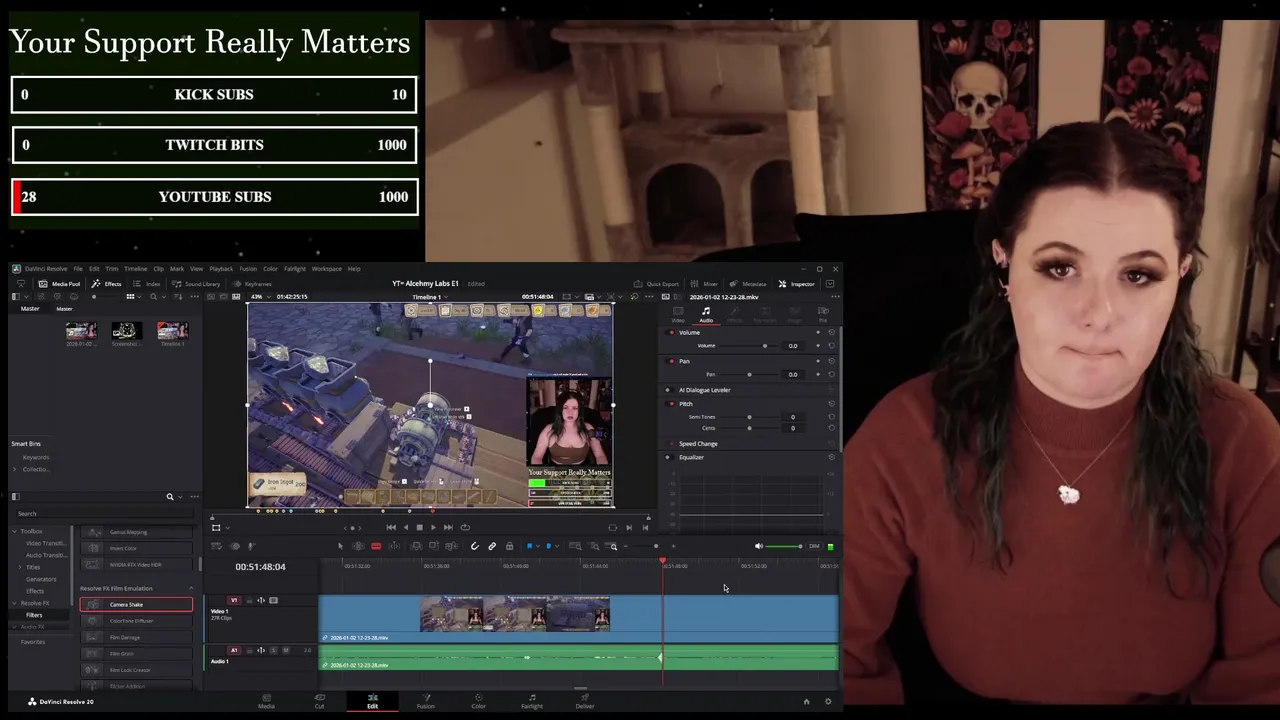Open the File menu
The image size is (1280, 720).
click(78, 269)
